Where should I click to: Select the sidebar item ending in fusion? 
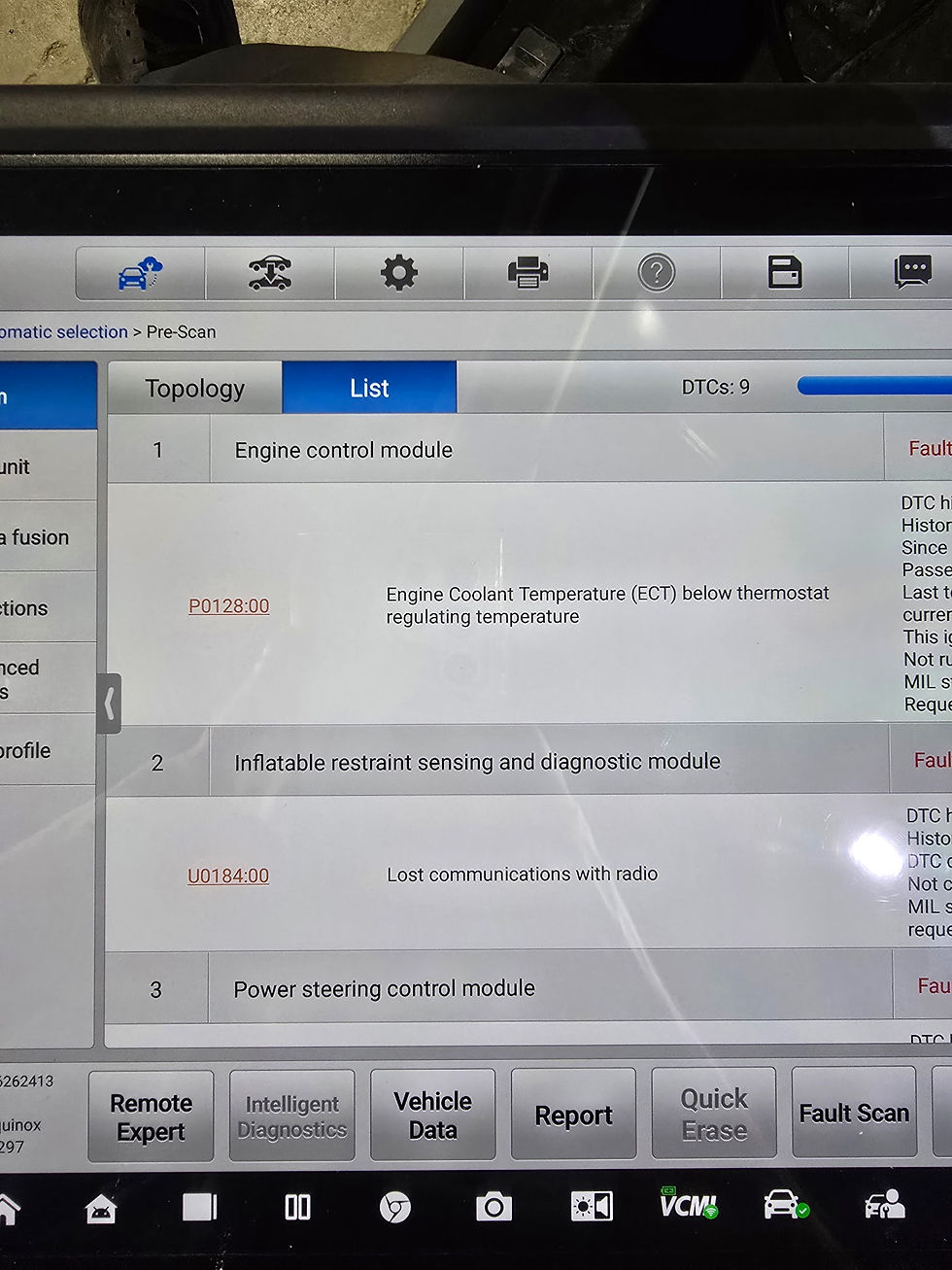(x=48, y=536)
